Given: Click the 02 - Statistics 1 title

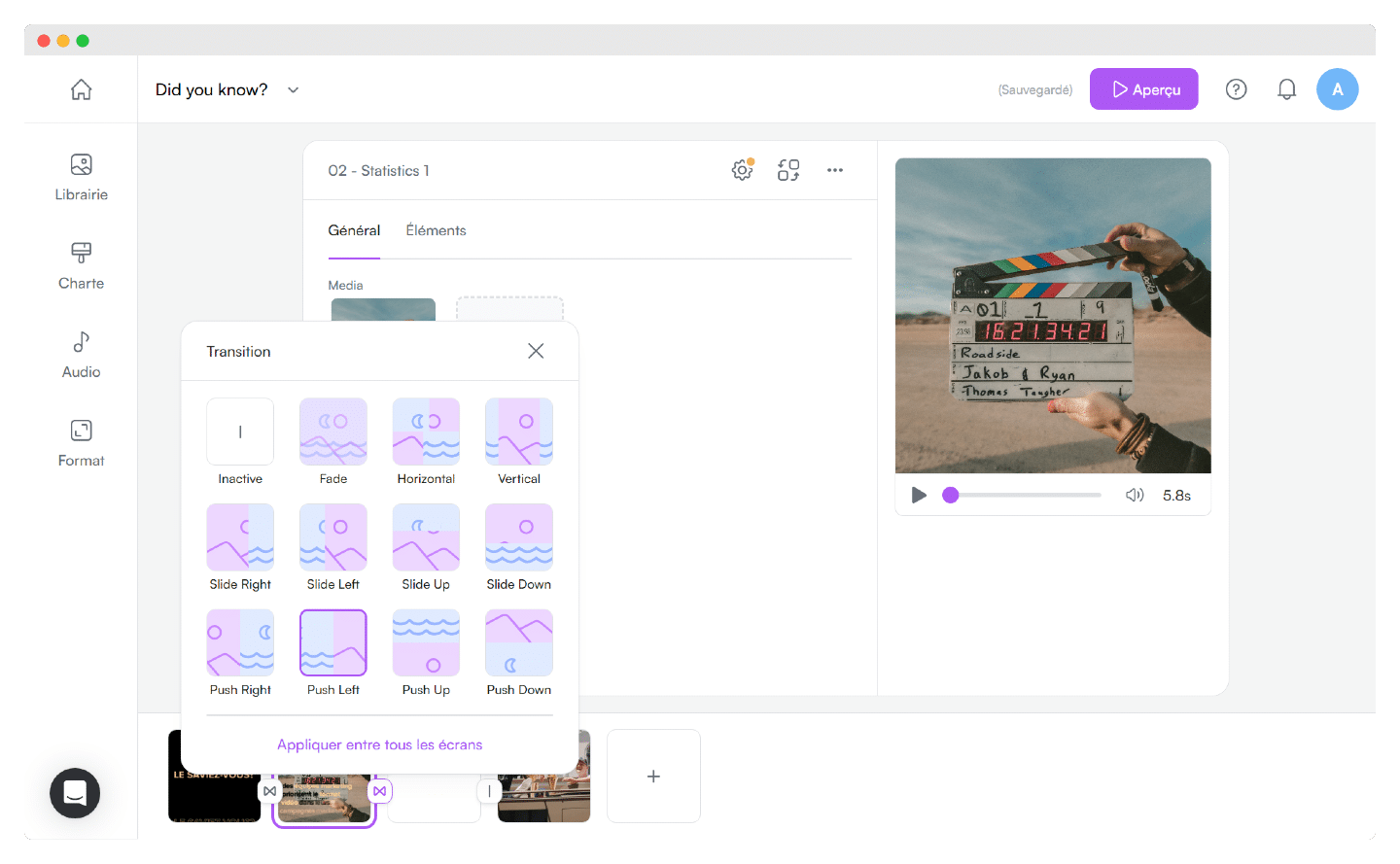Looking at the screenshot, I should click(378, 170).
